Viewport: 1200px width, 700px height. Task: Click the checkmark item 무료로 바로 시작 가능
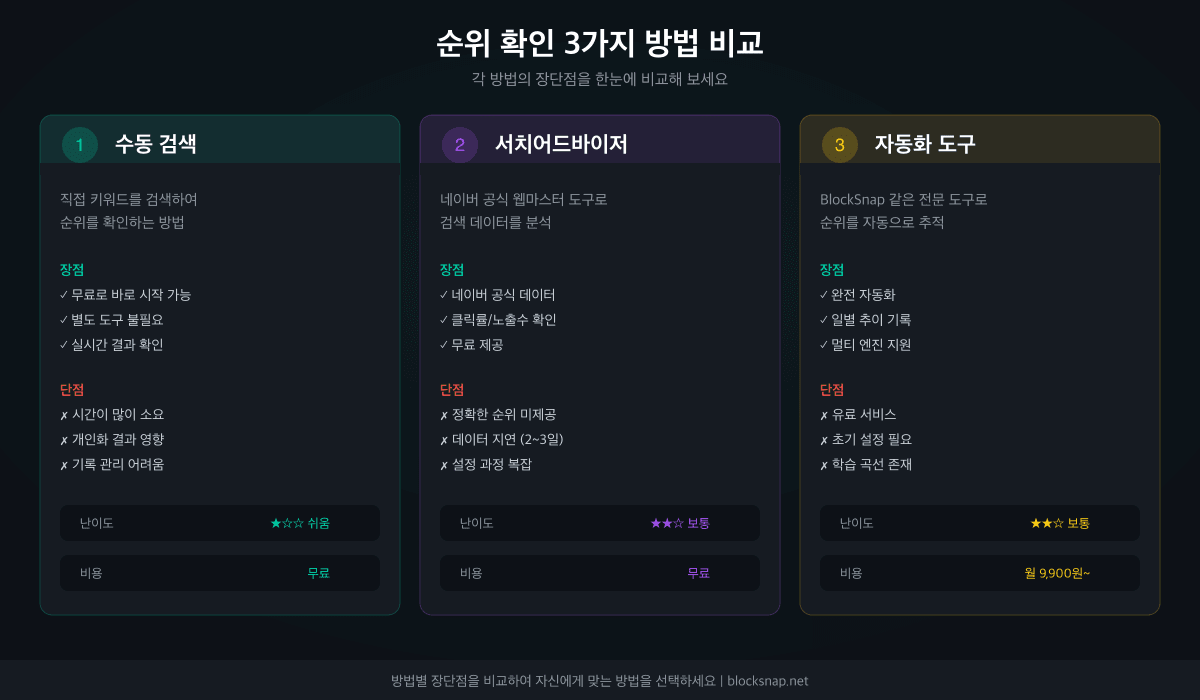click(125, 295)
